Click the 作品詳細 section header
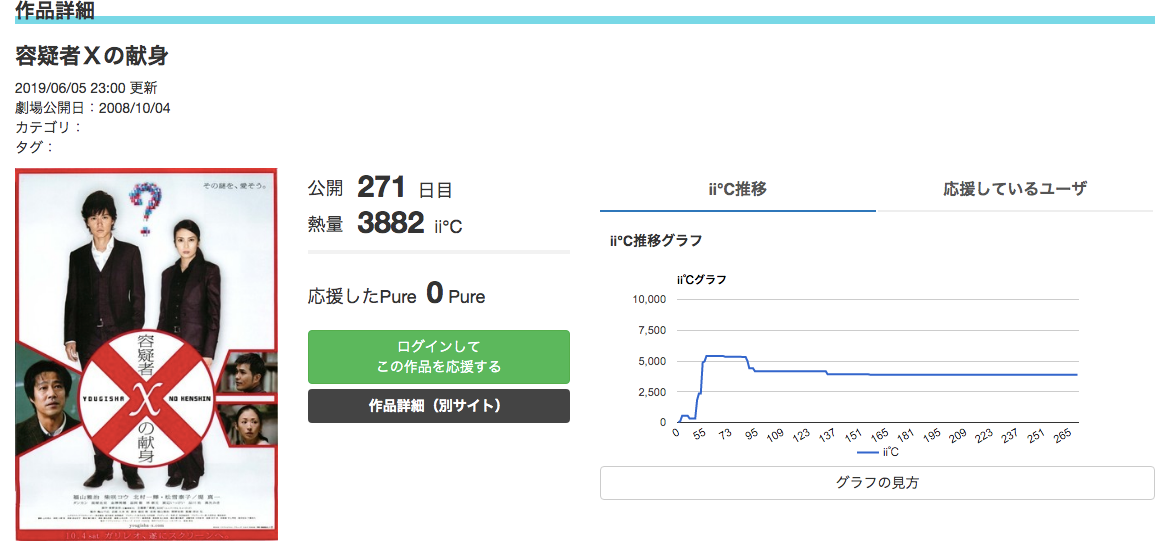Viewport: 1159px width, 546px height. point(55,9)
